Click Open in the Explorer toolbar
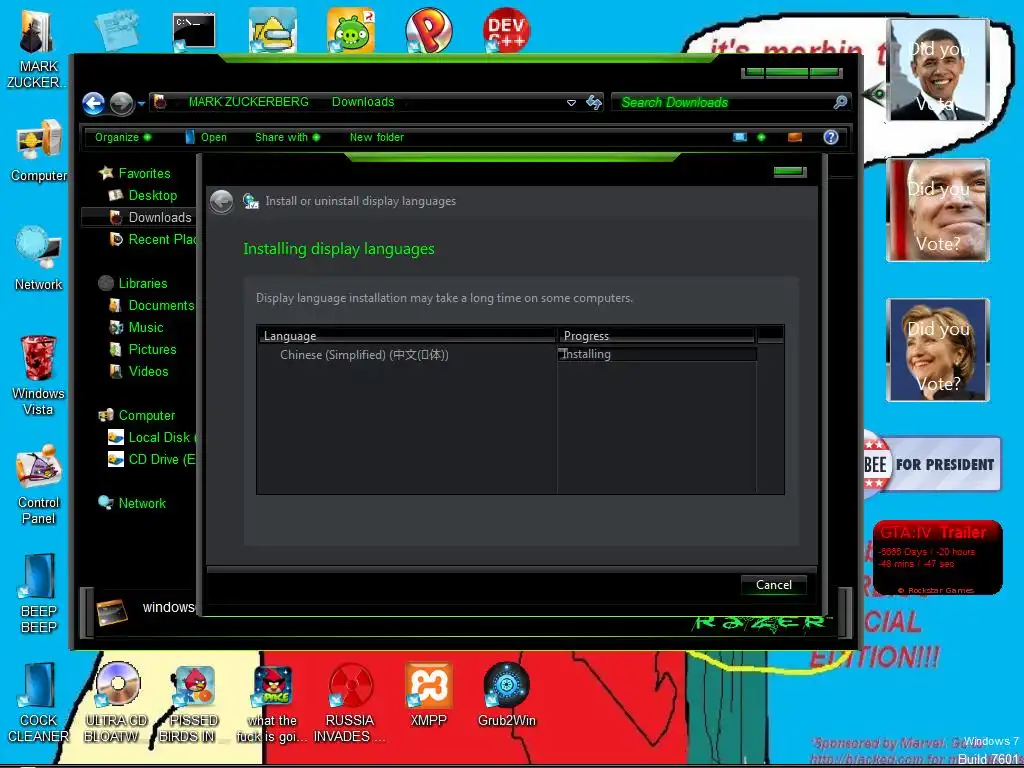Viewport: 1024px width, 768px height. point(206,137)
